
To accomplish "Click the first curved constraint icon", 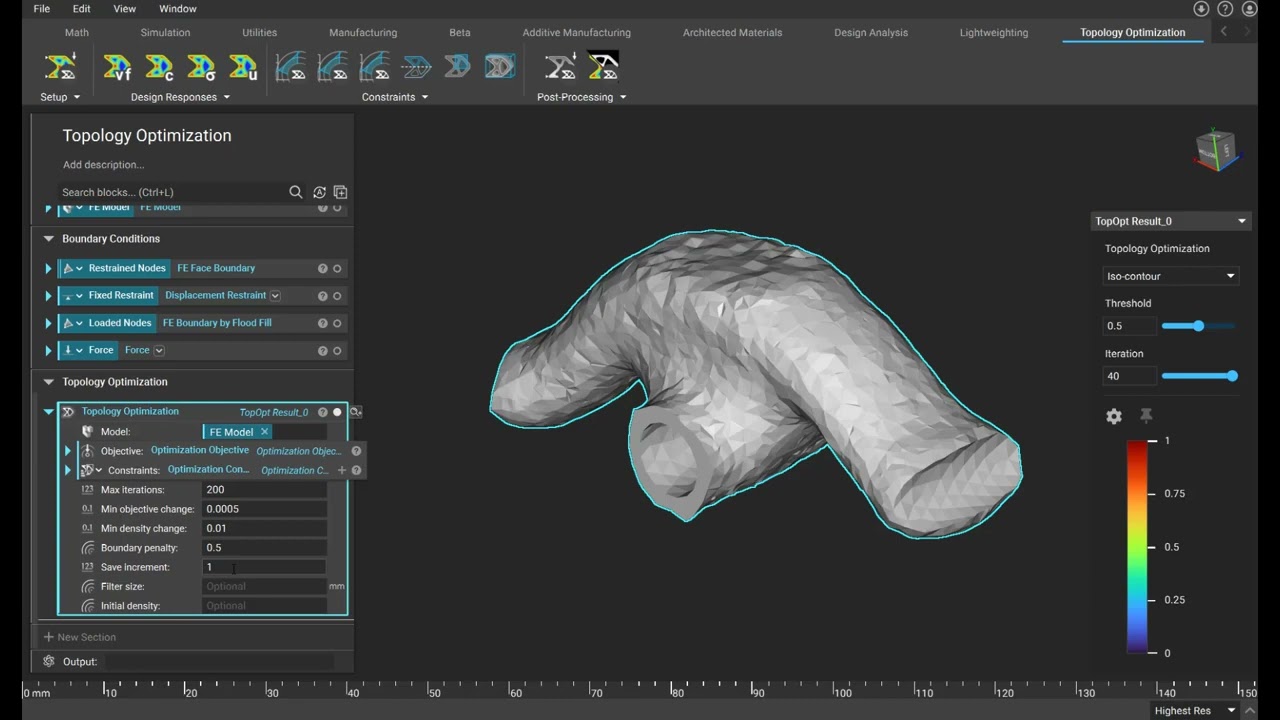I will 291,67.
